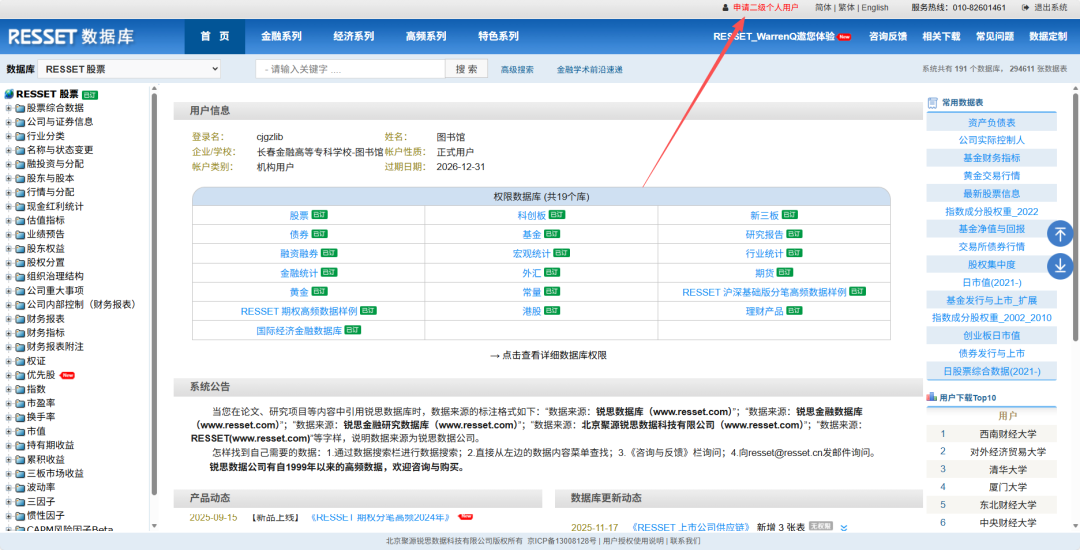Image resolution: width=1080 pixels, height=550 pixels.
Task: Expand the 财务指标 tree node
Action: point(9,332)
